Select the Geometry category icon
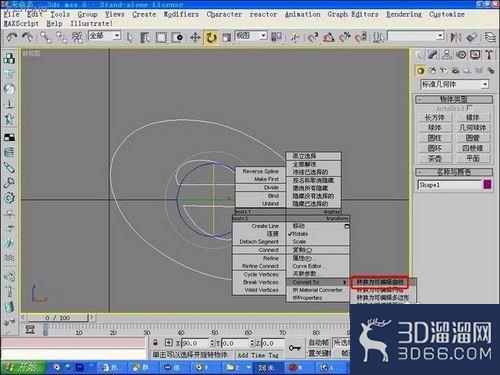 (x=421, y=71)
